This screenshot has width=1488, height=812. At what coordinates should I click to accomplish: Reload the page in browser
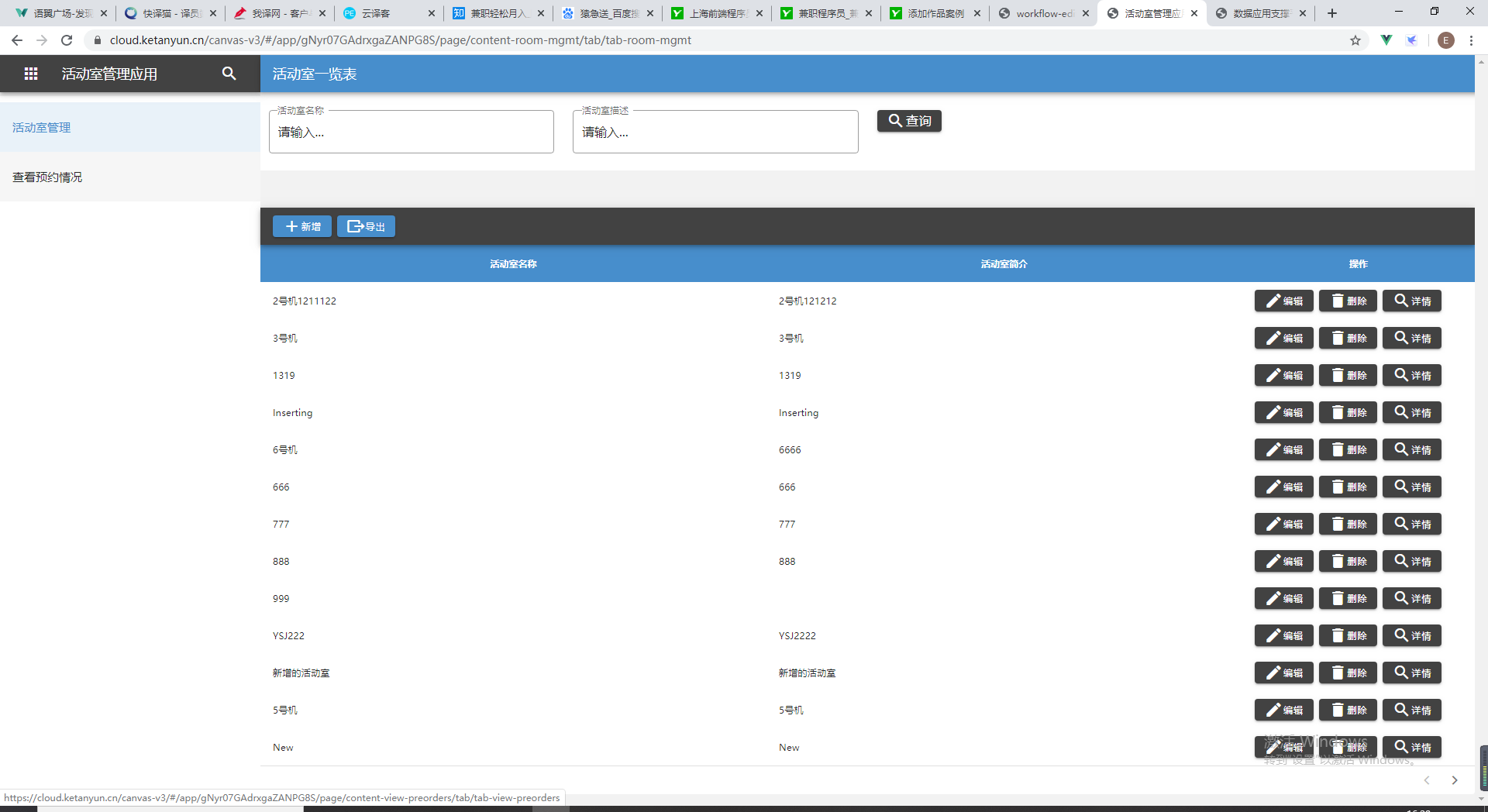tap(67, 40)
